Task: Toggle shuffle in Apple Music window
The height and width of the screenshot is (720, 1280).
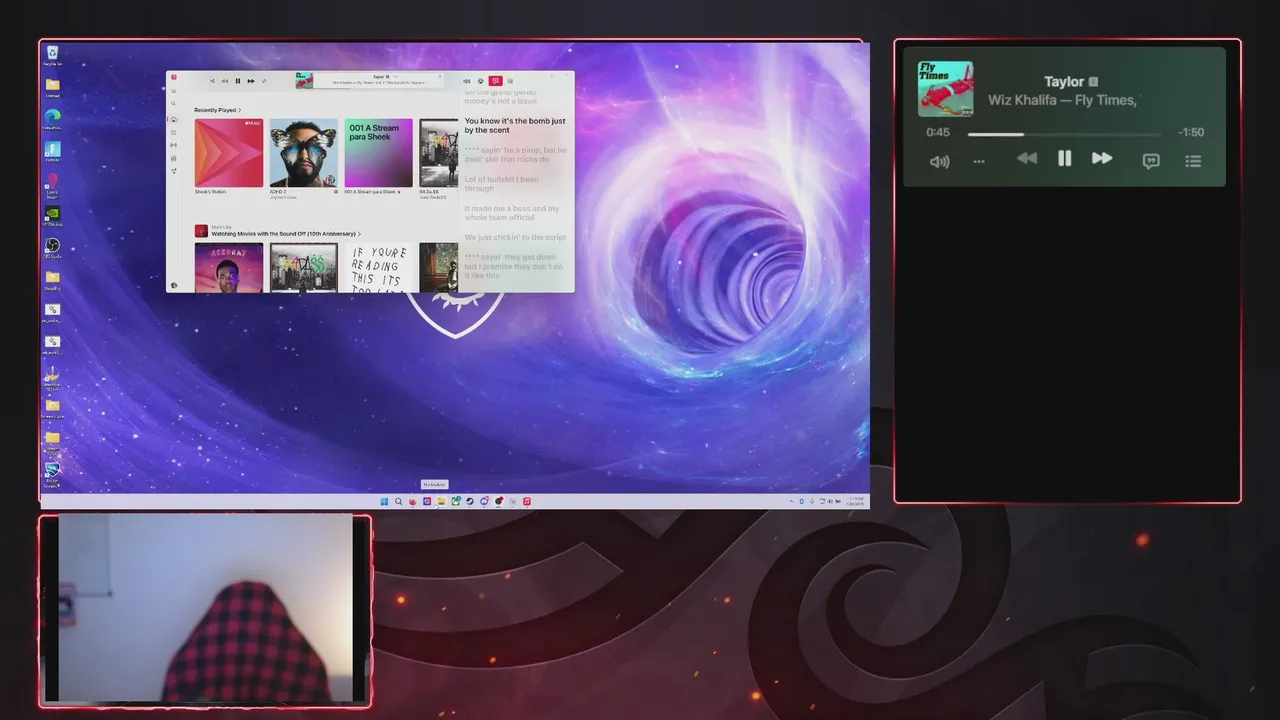Action: click(x=212, y=81)
